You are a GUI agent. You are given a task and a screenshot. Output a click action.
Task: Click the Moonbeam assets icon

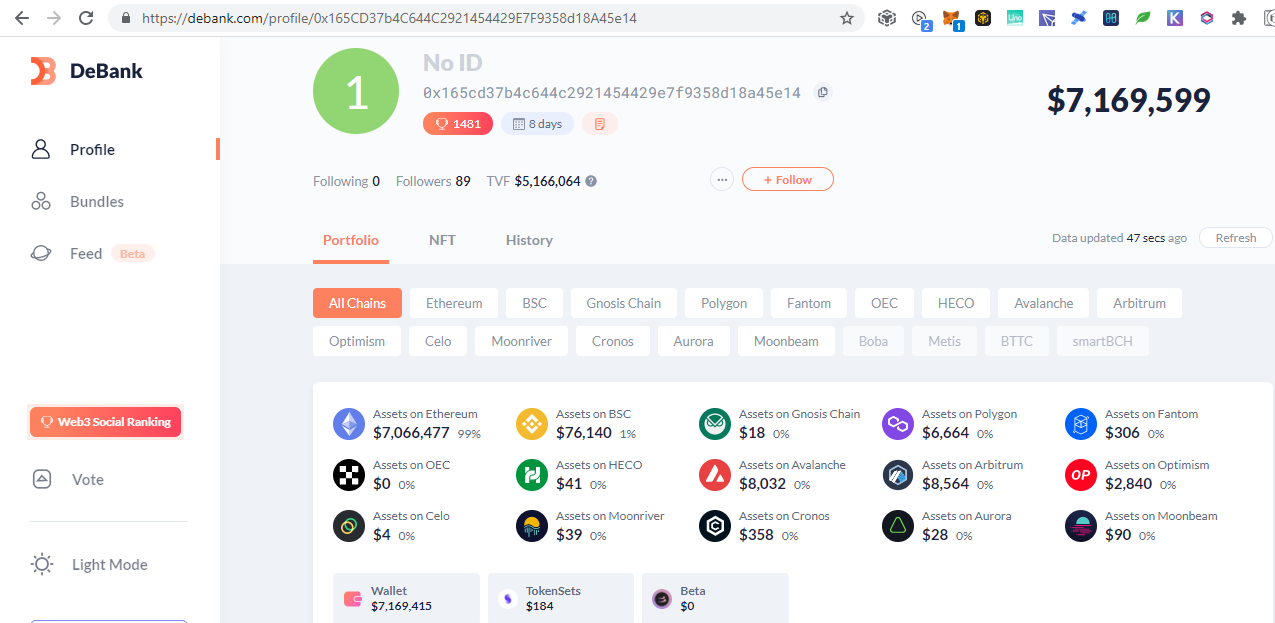[1081, 526]
